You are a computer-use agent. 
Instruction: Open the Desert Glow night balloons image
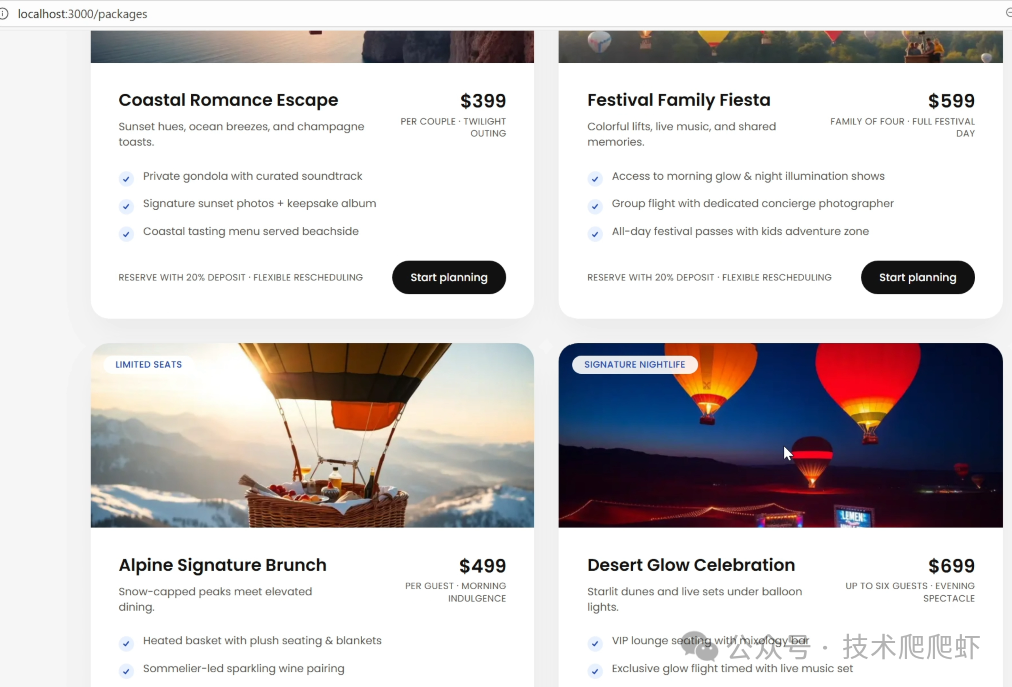[x=780, y=435]
